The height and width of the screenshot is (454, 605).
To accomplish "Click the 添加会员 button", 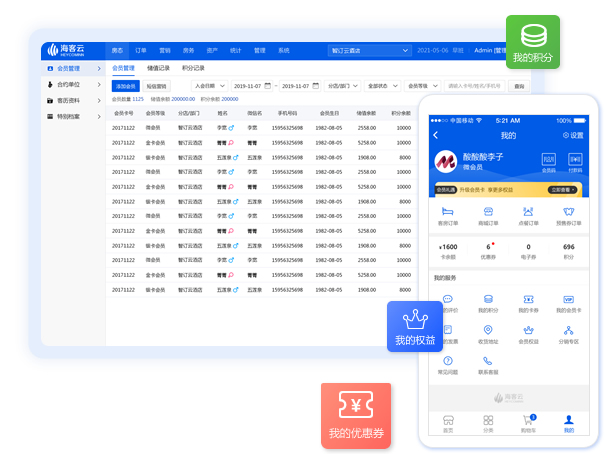I will tap(125, 86).
